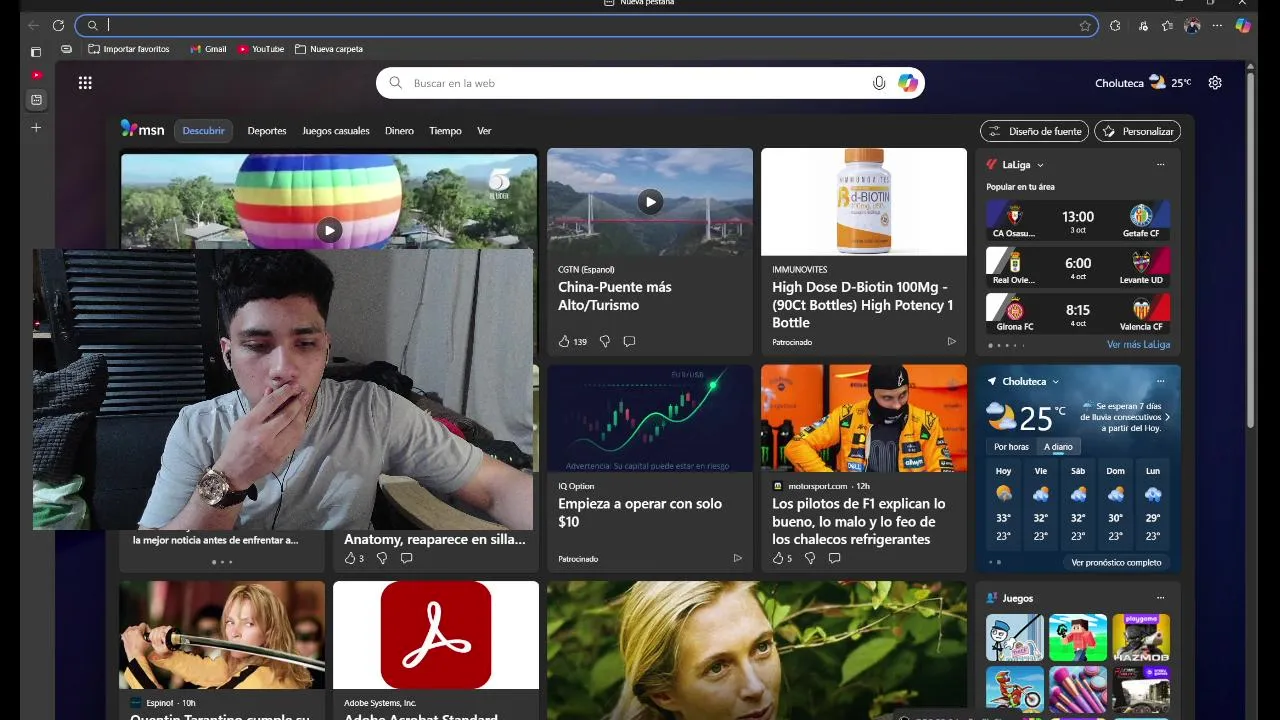Open the Dinero tab
This screenshot has height=720, width=1280.
tap(399, 131)
